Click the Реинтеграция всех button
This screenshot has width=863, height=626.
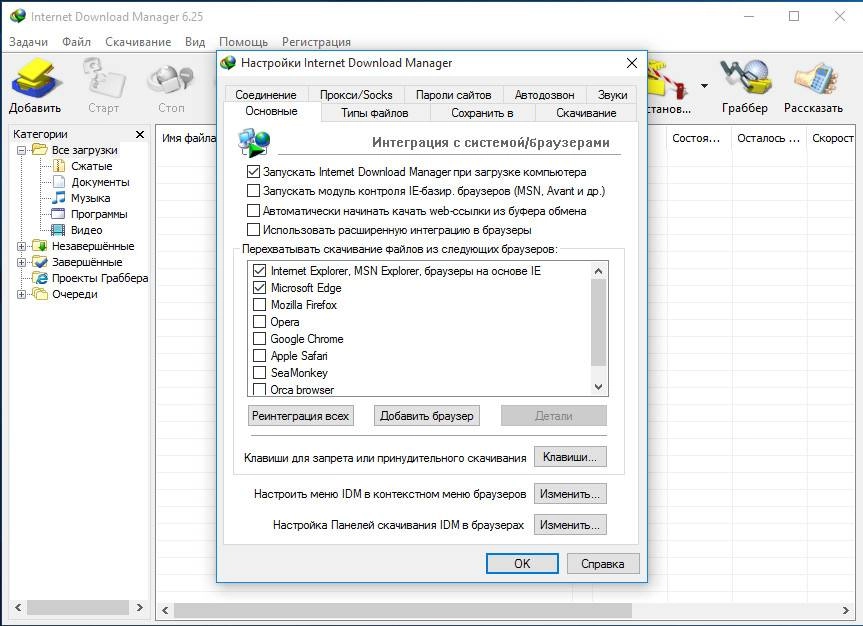[x=301, y=416]
